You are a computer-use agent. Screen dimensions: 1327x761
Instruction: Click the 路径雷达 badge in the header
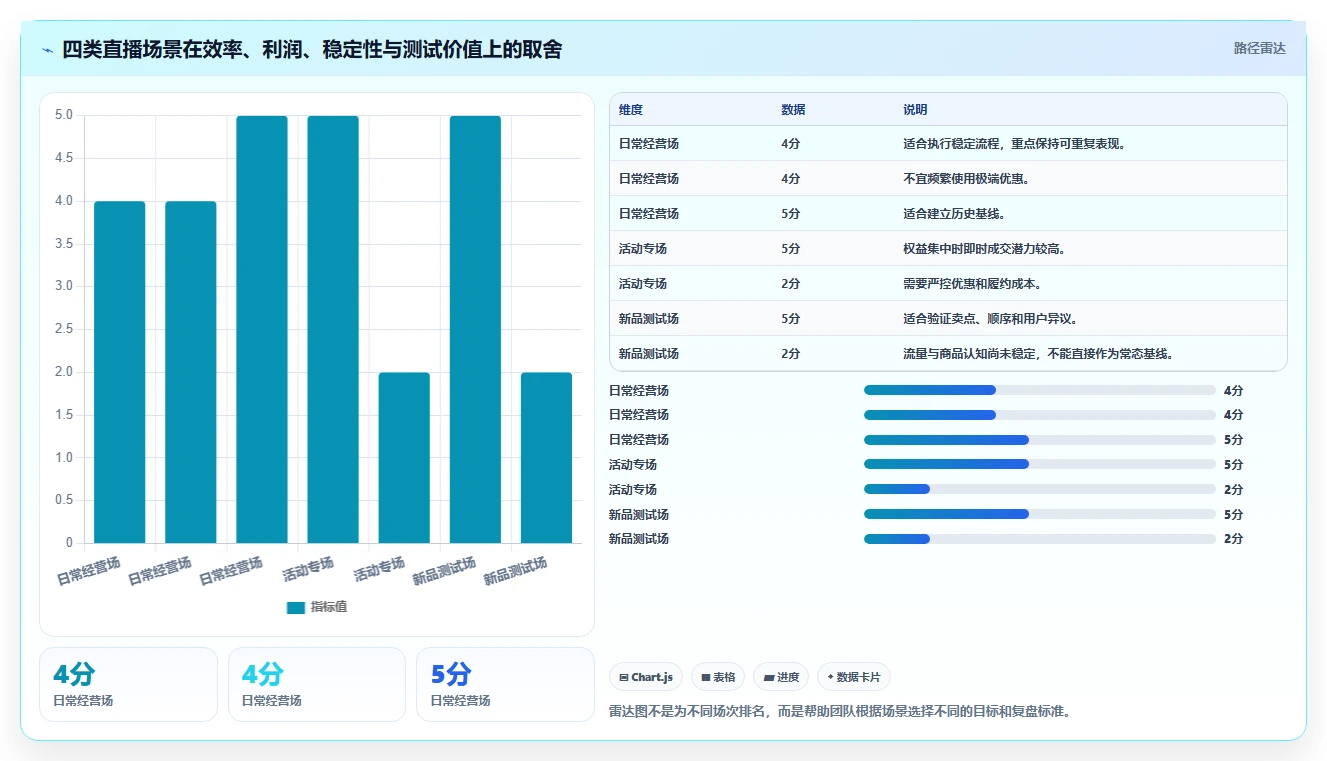pyautogui.click(x=1259, y=48)
